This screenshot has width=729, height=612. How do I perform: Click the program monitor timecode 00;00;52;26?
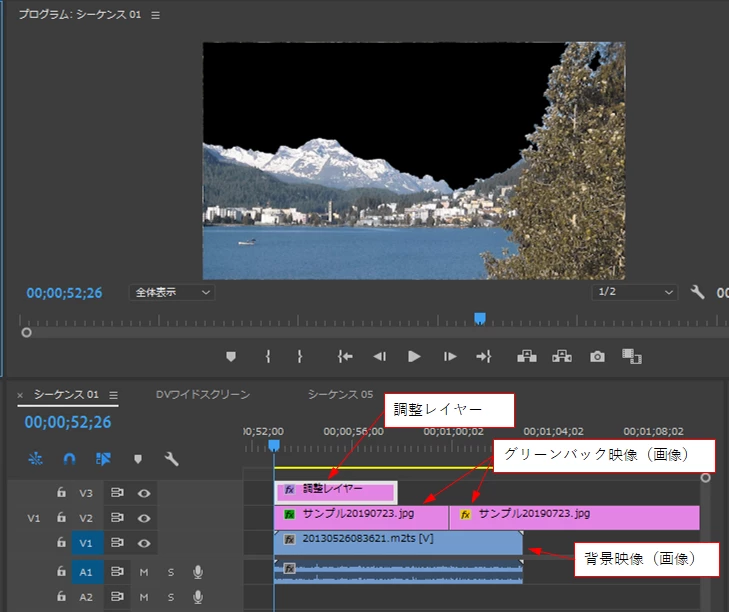click(64, 293)
